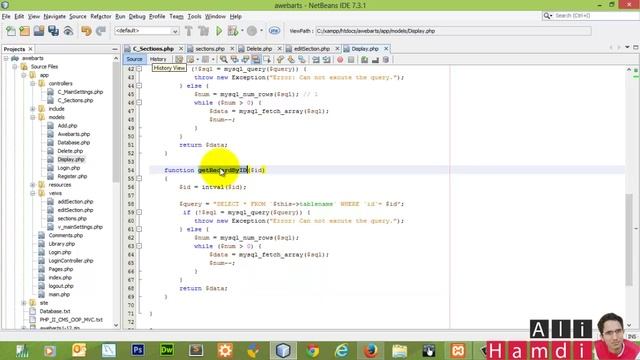Collapse the awebarts project node
This screenshot has width=640, height=360.
6,58
